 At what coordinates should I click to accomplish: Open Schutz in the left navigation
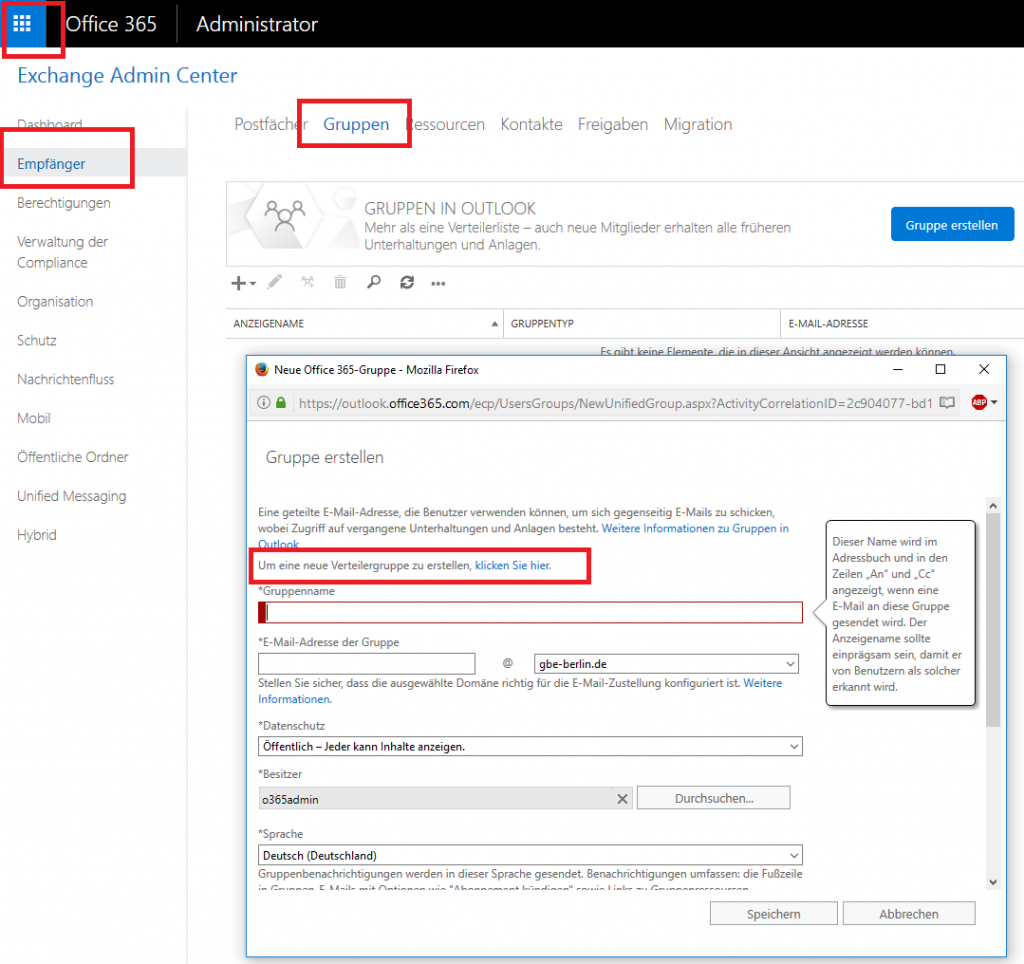tap(37, 340)
